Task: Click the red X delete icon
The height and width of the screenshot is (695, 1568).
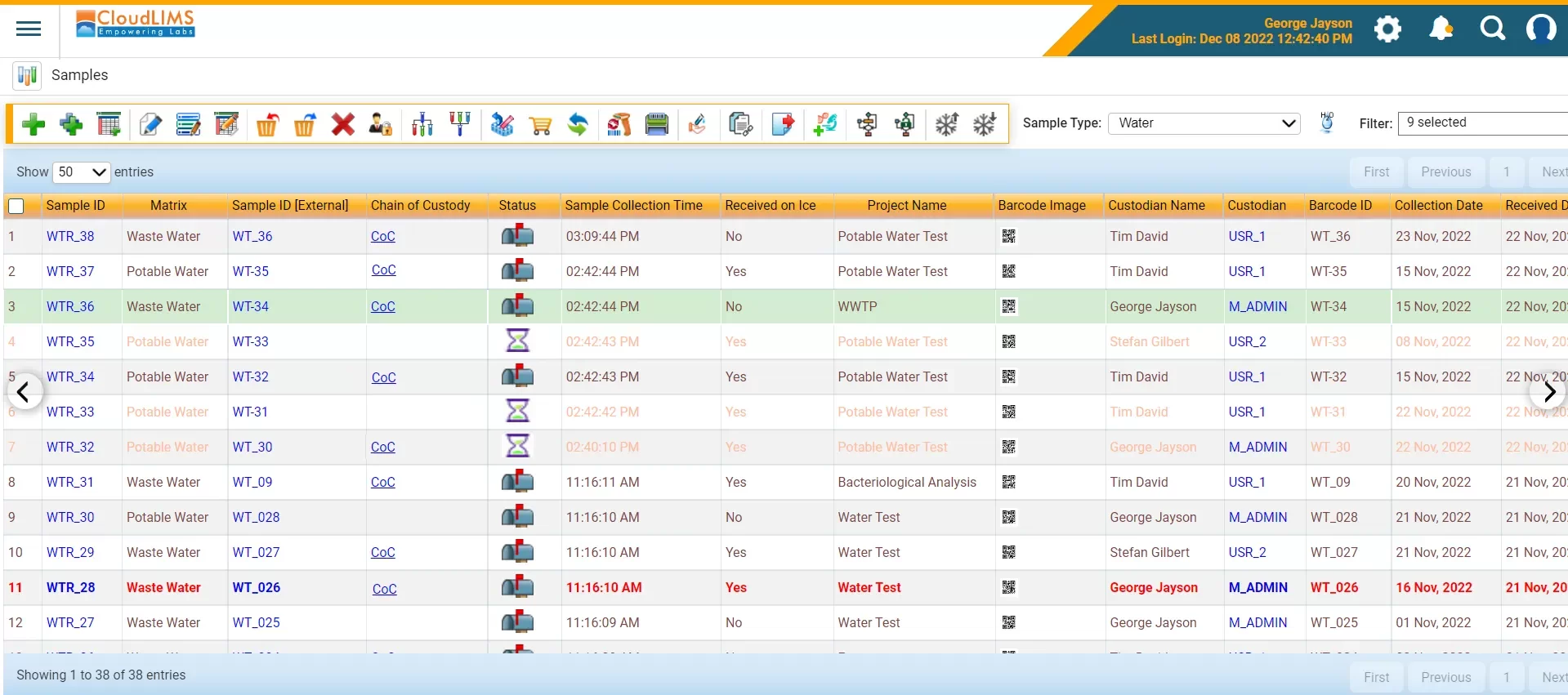Action: pyautogui.click(x=342, y=124)
